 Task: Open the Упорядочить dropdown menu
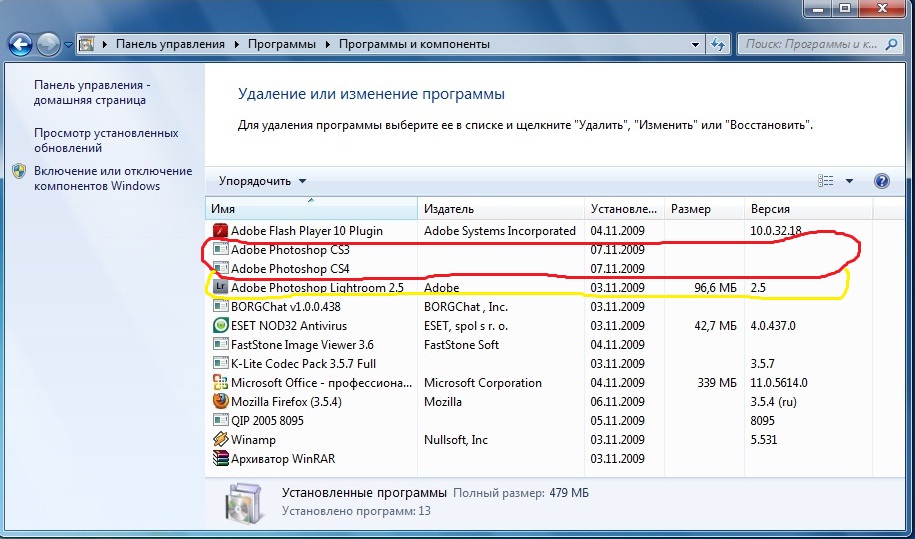(x=263, y=181)
